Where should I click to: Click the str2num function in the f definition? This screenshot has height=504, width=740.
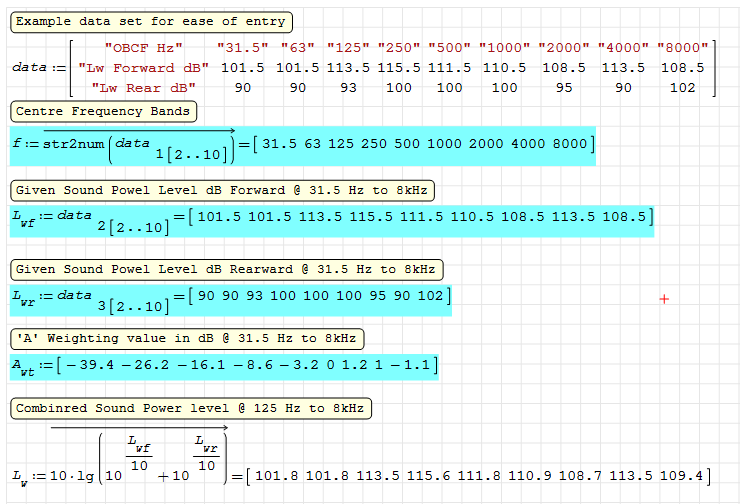tap(72, 144)
